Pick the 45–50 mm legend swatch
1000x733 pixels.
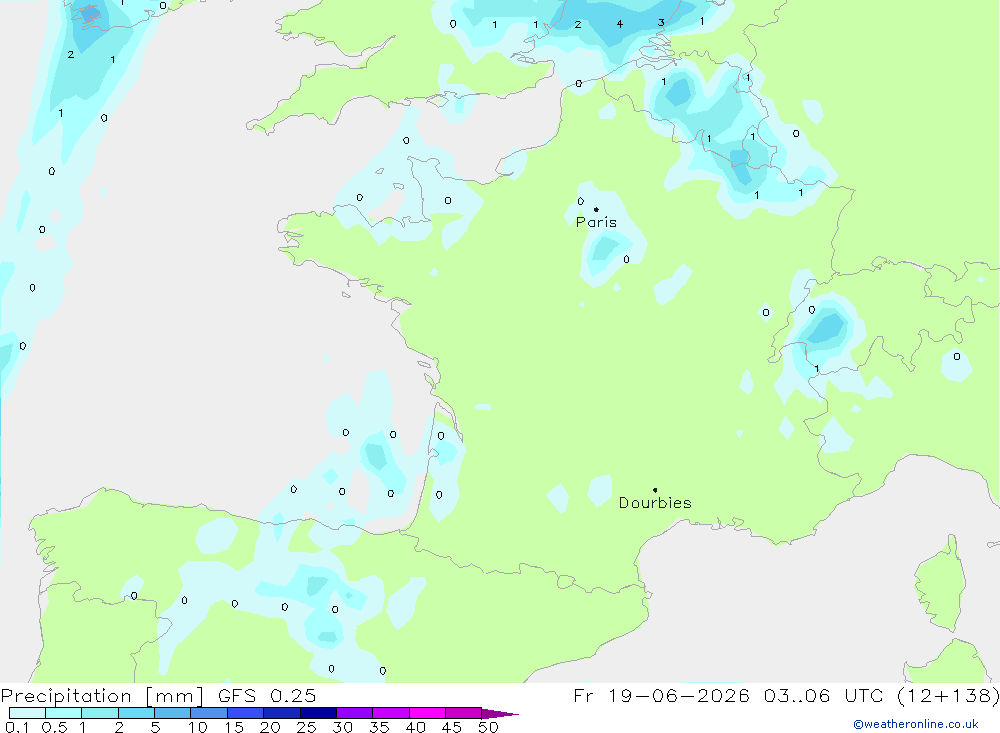pos(464,713)
